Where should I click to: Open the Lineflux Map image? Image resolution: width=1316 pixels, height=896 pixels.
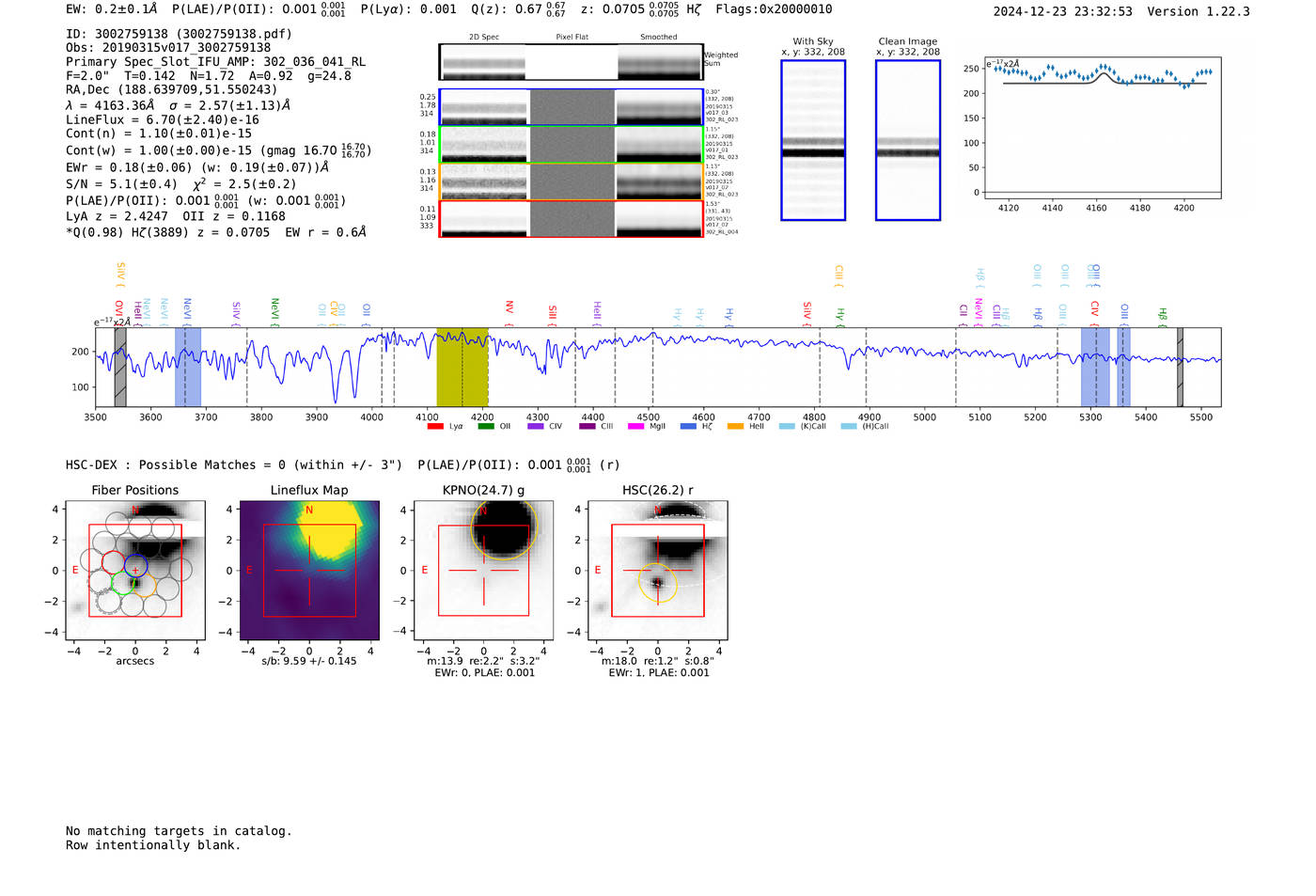coord(309,571)
